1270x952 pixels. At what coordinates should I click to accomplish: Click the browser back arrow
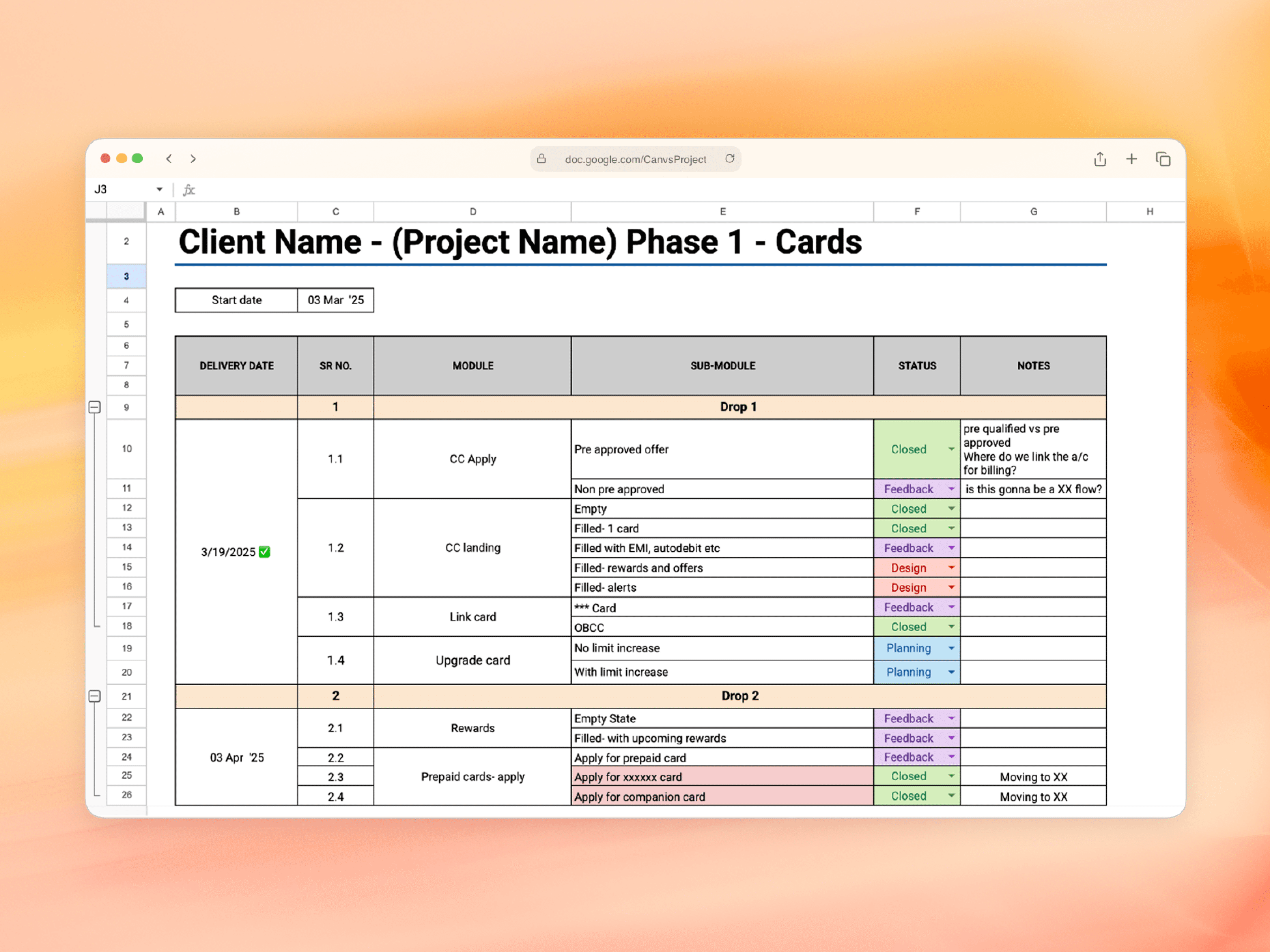(x=169, y=159)
